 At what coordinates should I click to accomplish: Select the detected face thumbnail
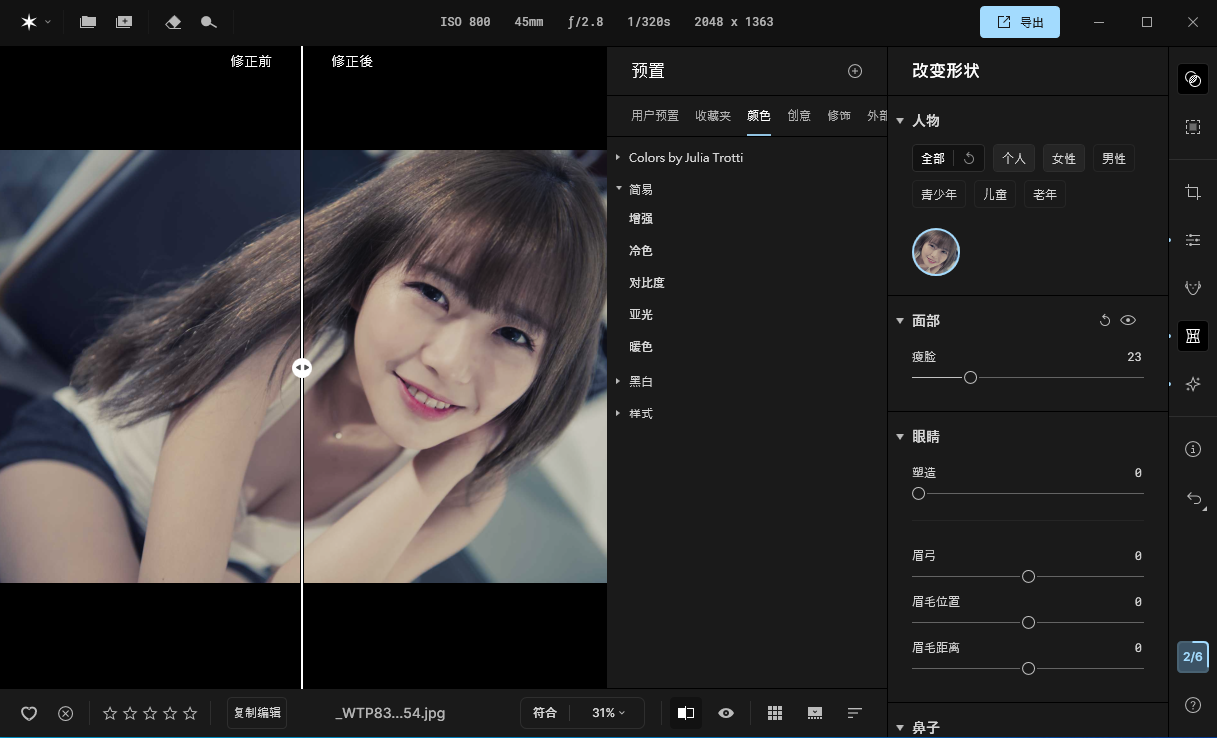point(936,252)
